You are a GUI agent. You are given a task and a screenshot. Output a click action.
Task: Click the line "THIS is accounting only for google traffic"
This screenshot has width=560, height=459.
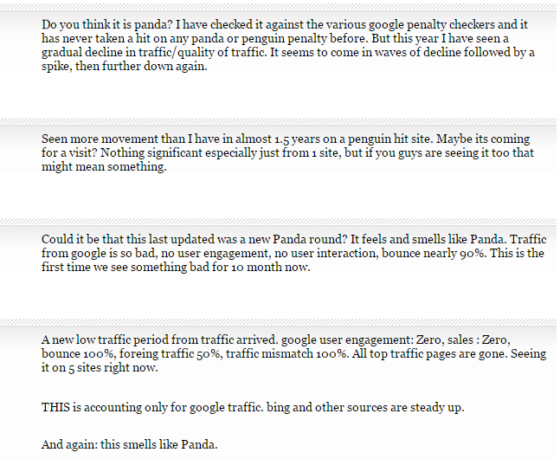click(x=253, y=408)
